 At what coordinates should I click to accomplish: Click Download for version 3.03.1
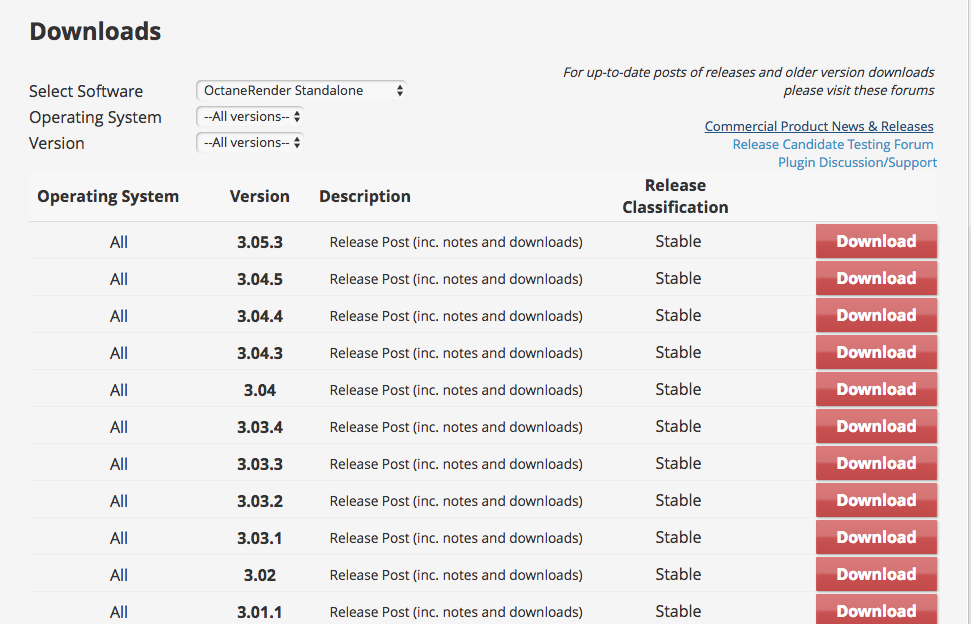(x=876, y=538)
